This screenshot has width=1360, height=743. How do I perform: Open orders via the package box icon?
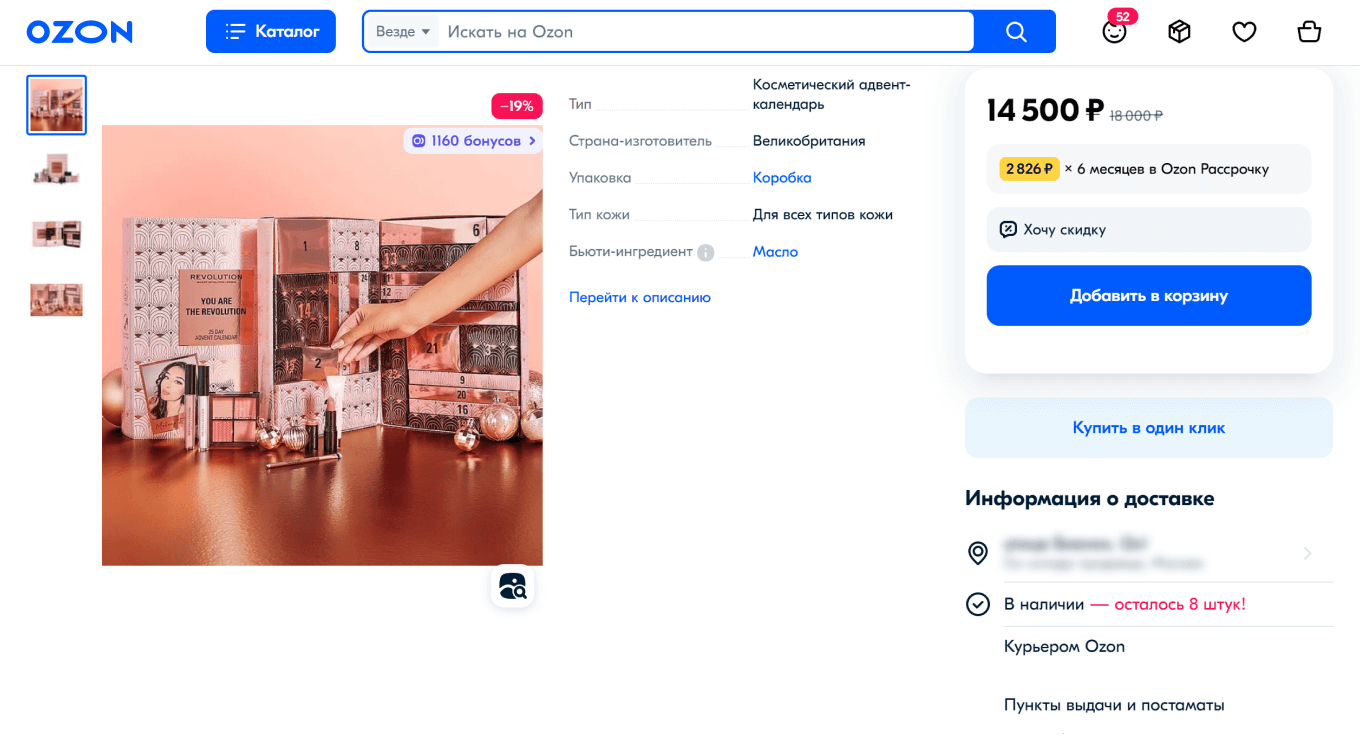click(1179, 31)
